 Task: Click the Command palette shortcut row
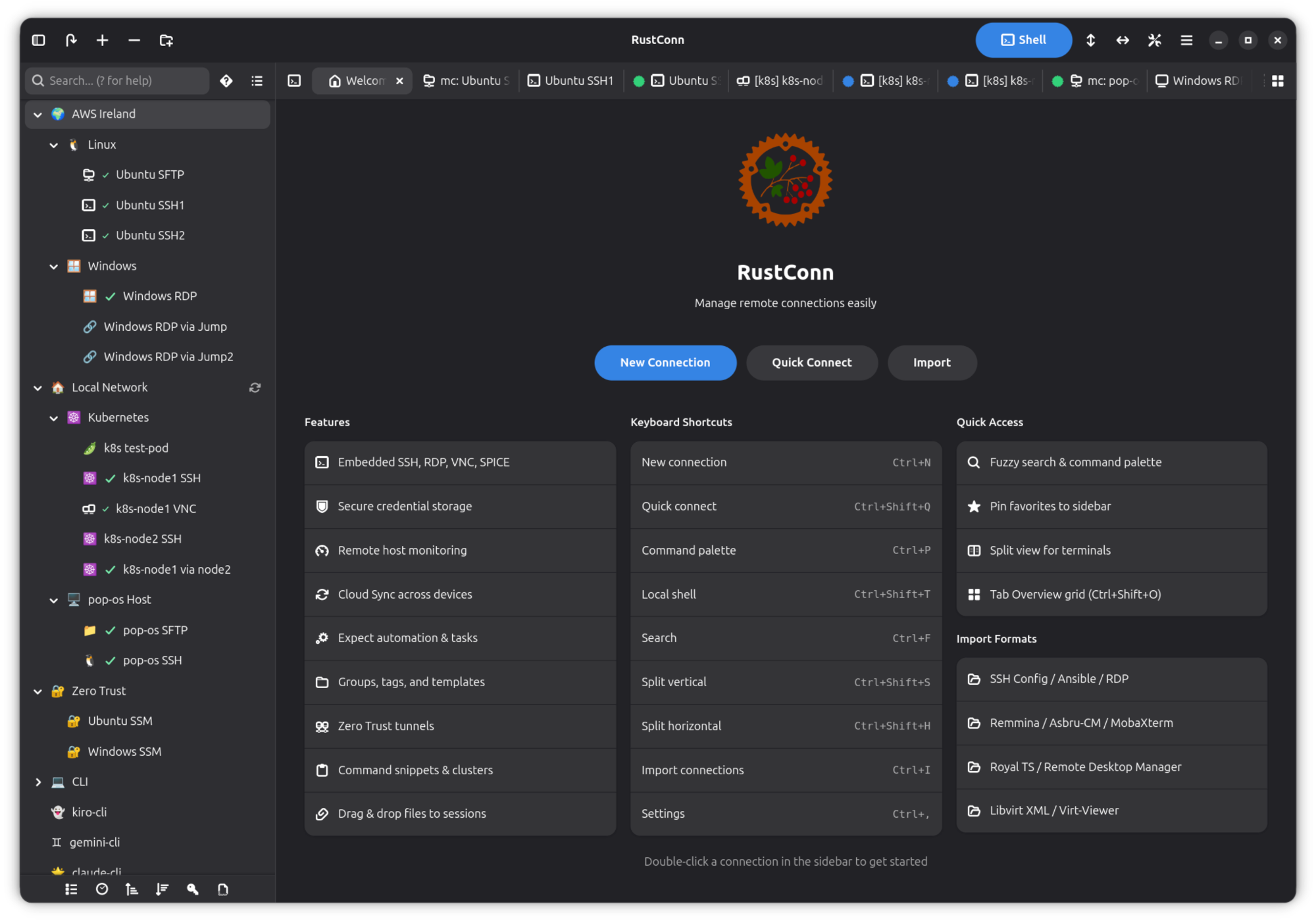(786, 551)
